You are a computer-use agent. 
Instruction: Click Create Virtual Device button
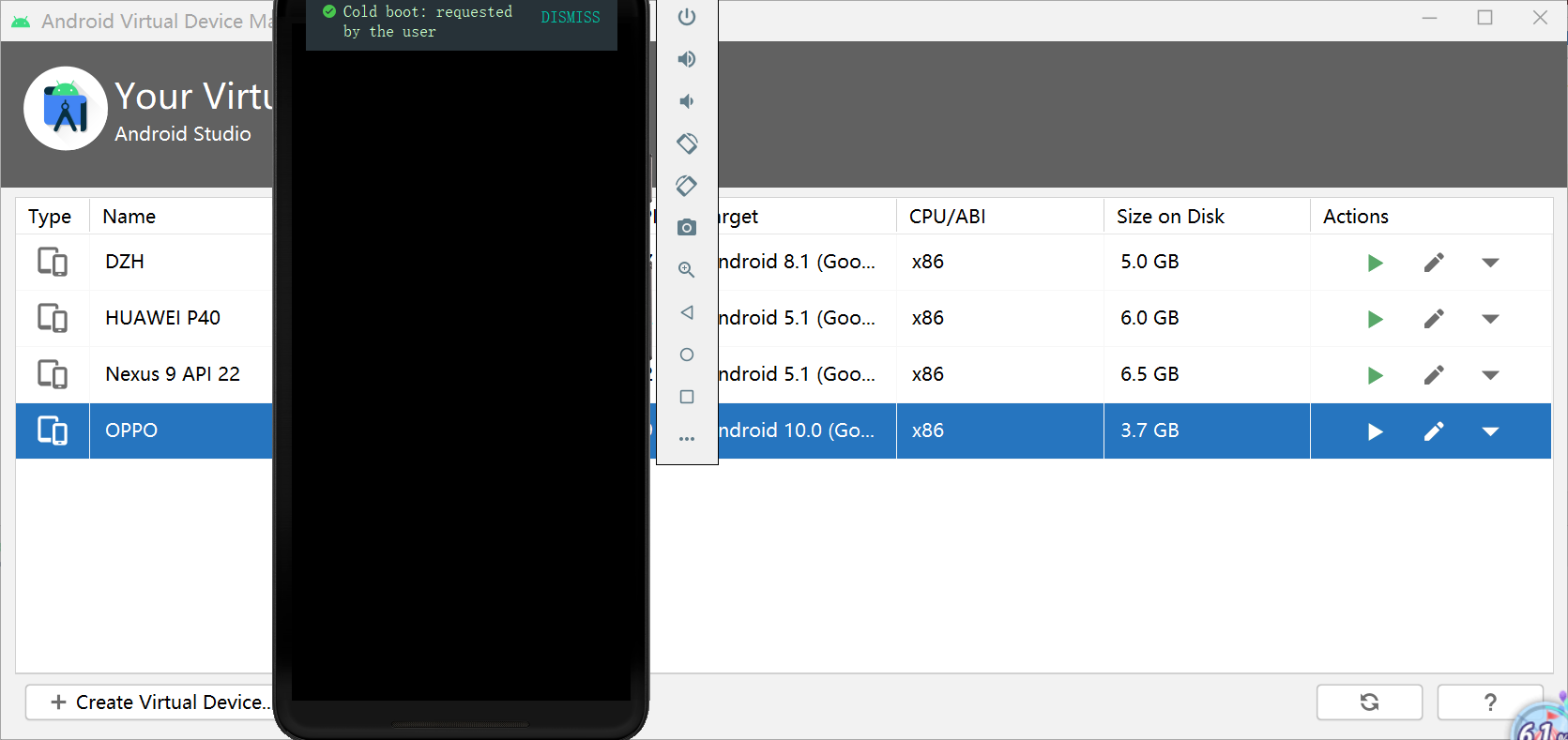[150, 702]
